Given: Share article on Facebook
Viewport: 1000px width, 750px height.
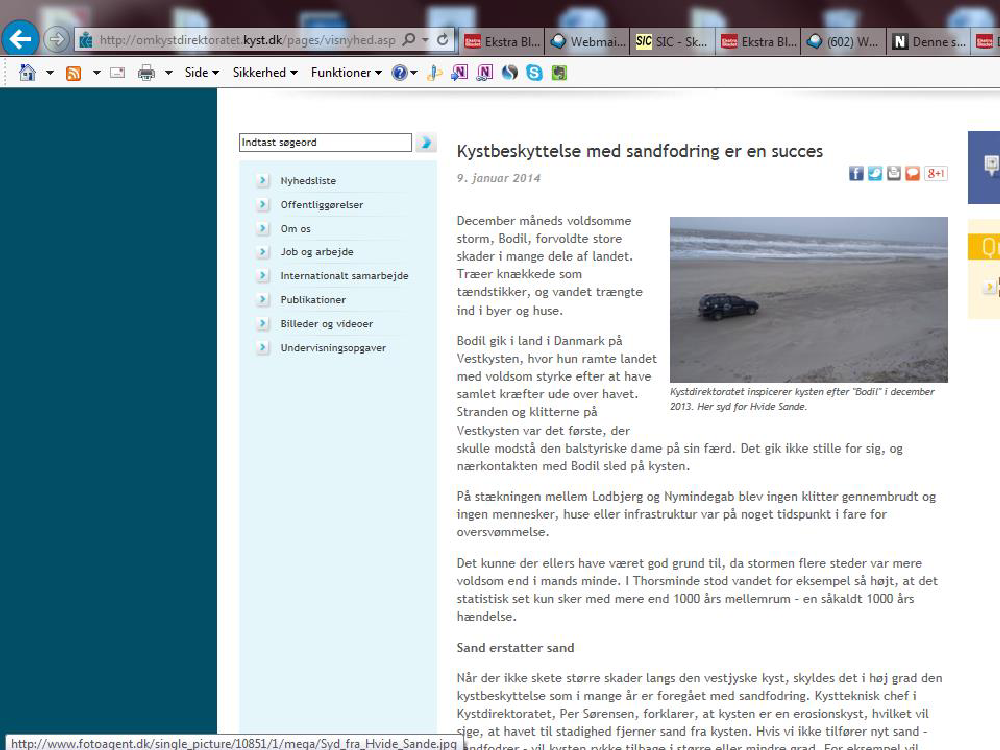Looking at the screenshot, I should pyautogui.click(x=856, y=173).
